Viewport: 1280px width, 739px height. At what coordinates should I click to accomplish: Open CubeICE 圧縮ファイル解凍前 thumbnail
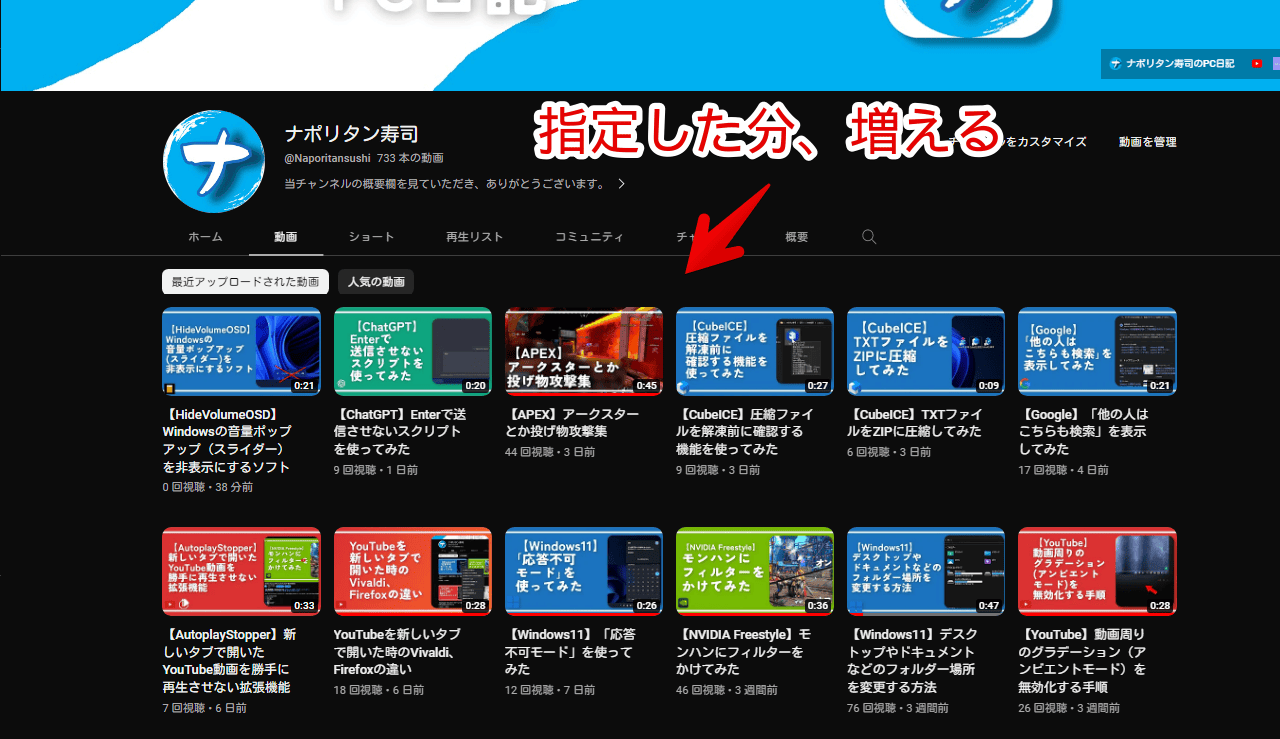click(x=755, y=351)
